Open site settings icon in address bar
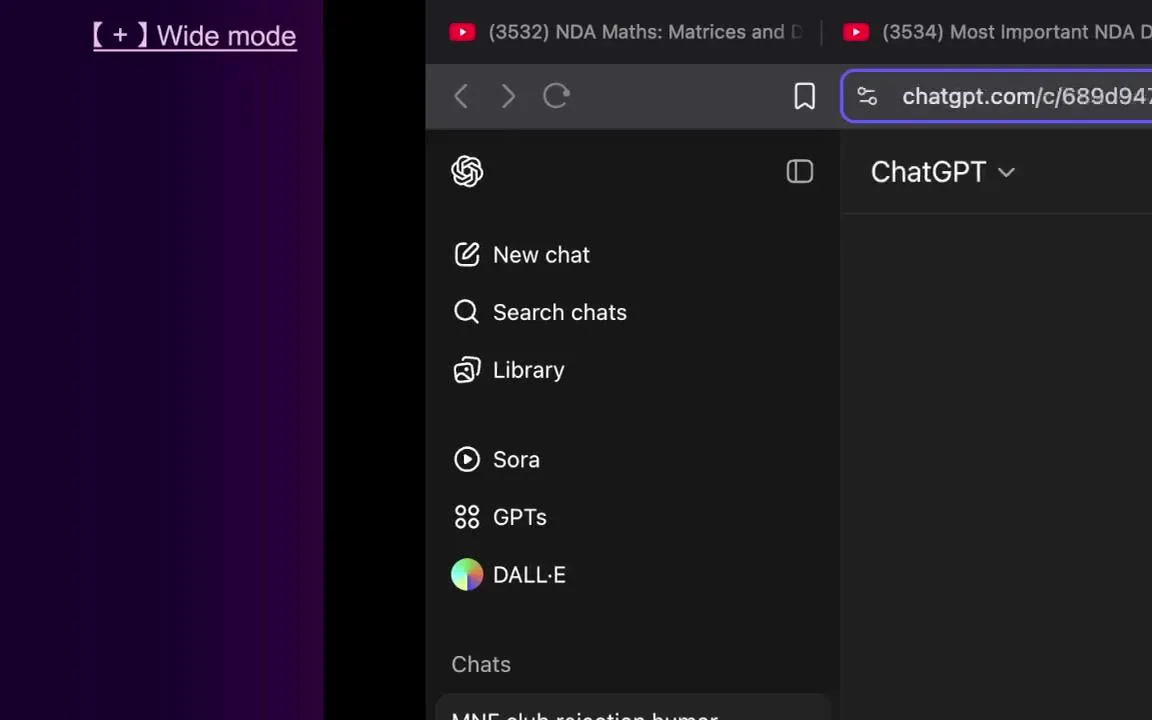Screen dimensions: 1152x720 [x=867, y=96]
